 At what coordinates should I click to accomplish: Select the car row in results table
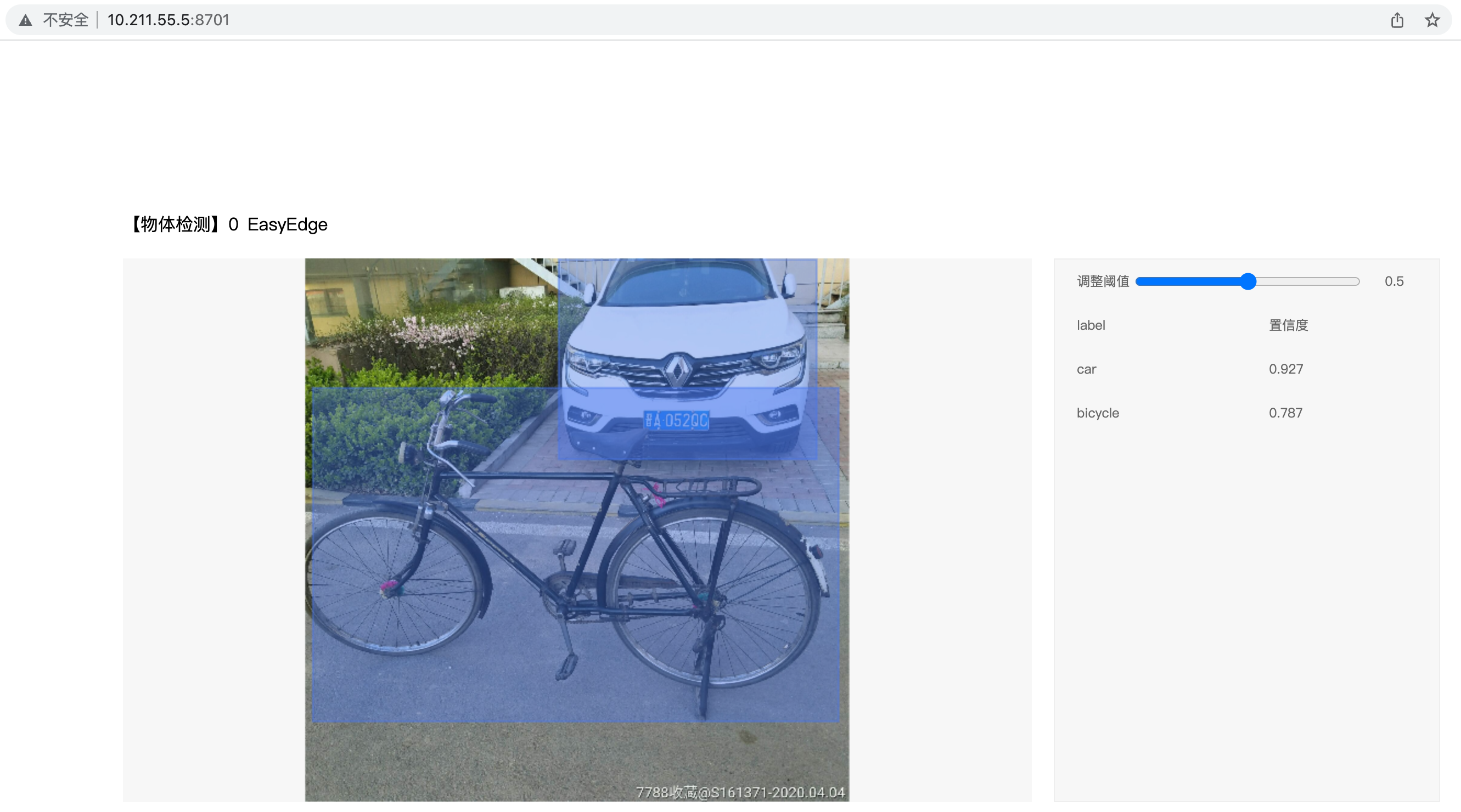pyautogui.click(x=1246, y=369)
